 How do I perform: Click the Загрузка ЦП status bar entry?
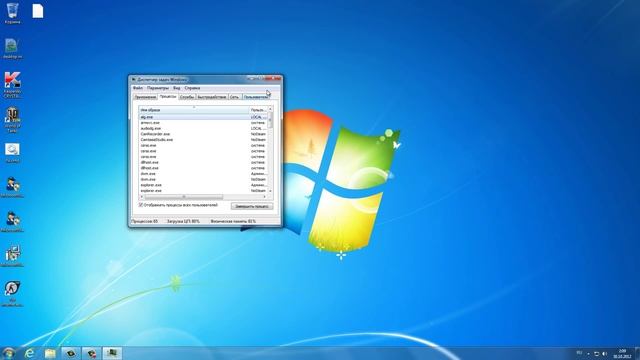(x=183, y=221)
